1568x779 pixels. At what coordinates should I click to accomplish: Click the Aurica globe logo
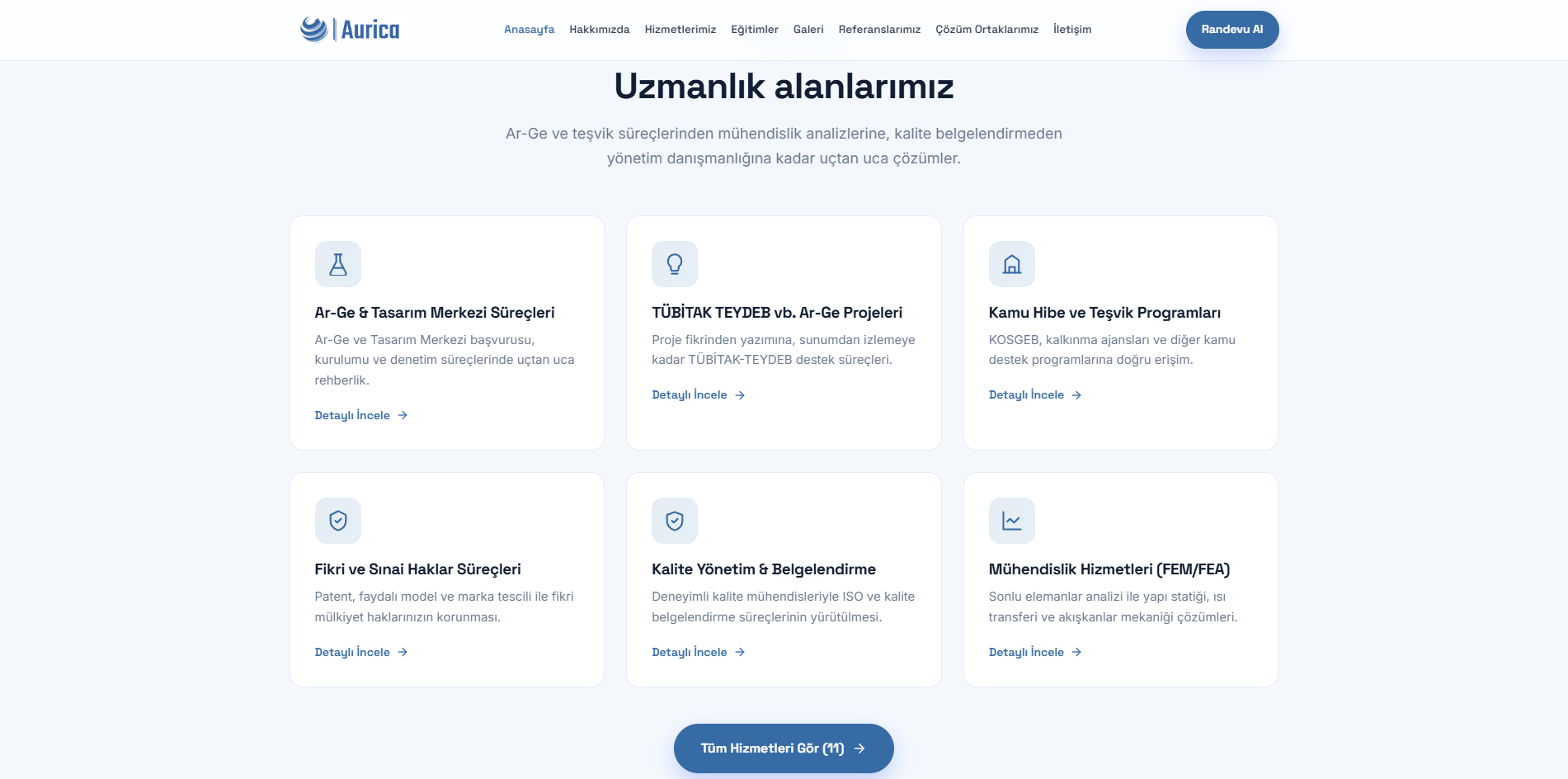pos(313,29)
